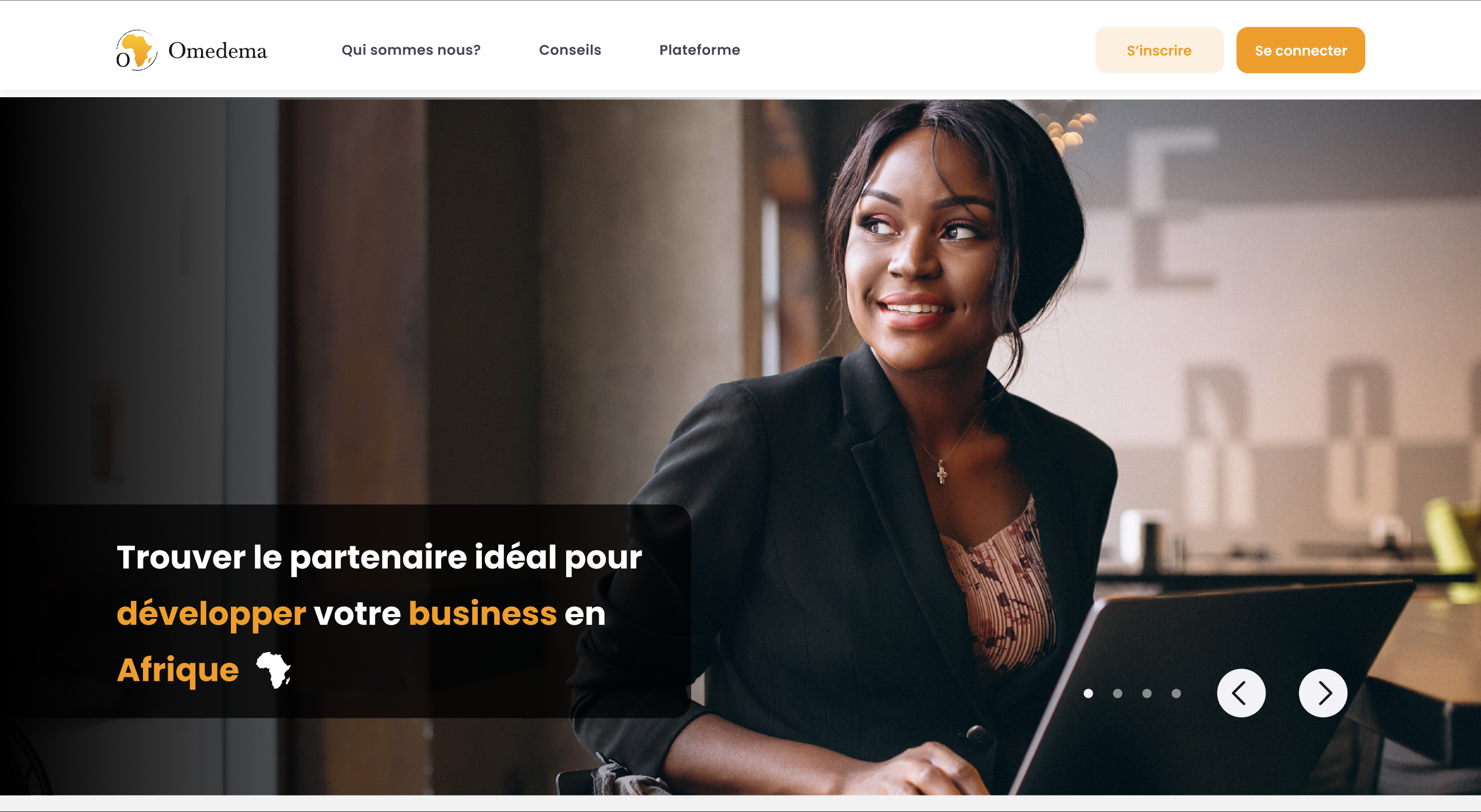Select the third carousel dot indicator
This screenshot has width=1481, height=812.
pyautogui.click(x=1146, y=693)
